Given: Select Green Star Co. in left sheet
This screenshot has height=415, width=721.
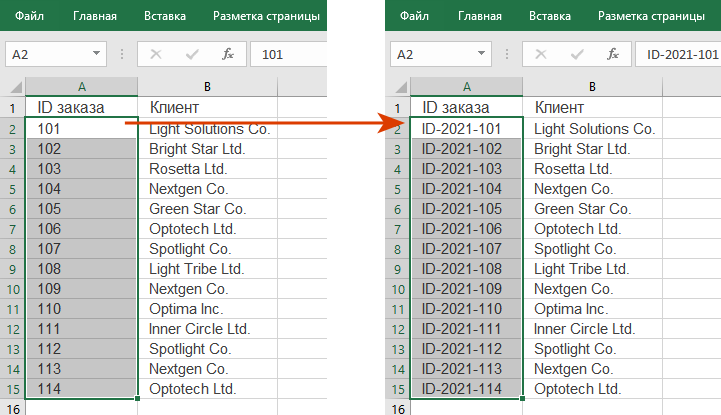Looking at the screenshot, I should point(207,209).
